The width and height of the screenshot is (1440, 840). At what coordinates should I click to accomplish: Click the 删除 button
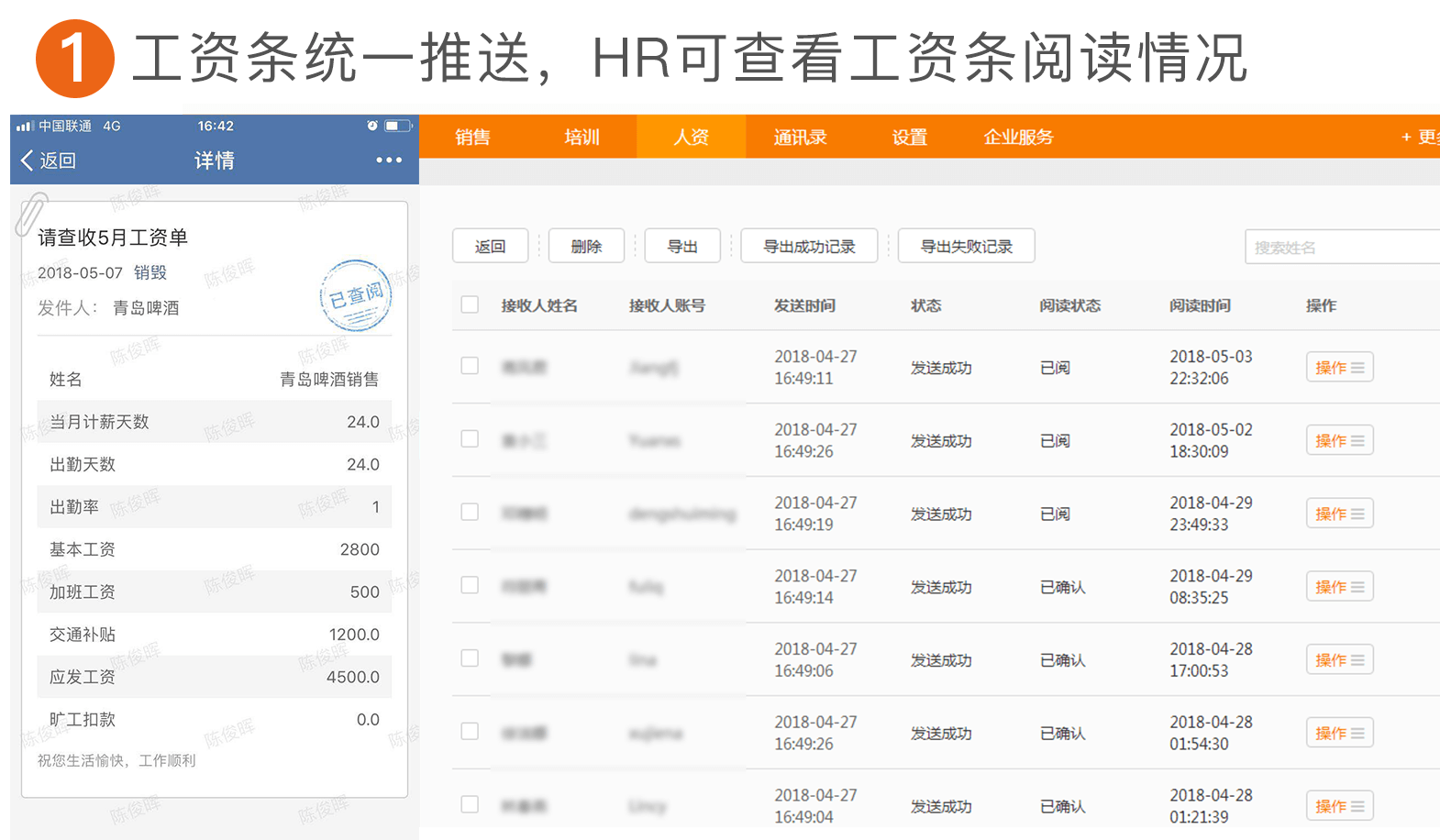pos(586,246)
